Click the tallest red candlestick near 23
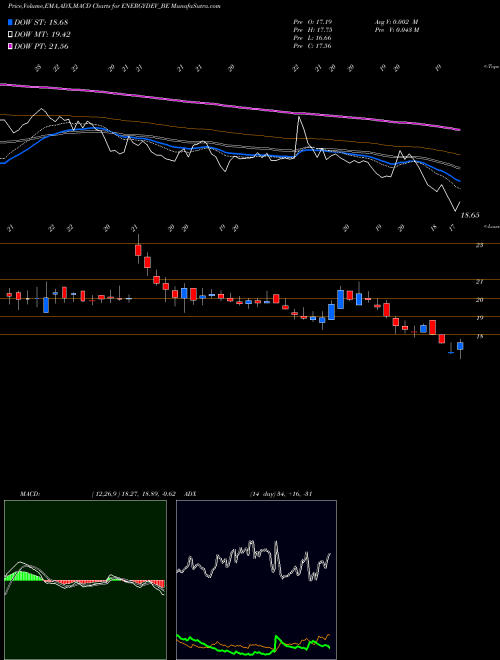 [x=138, y=250]
